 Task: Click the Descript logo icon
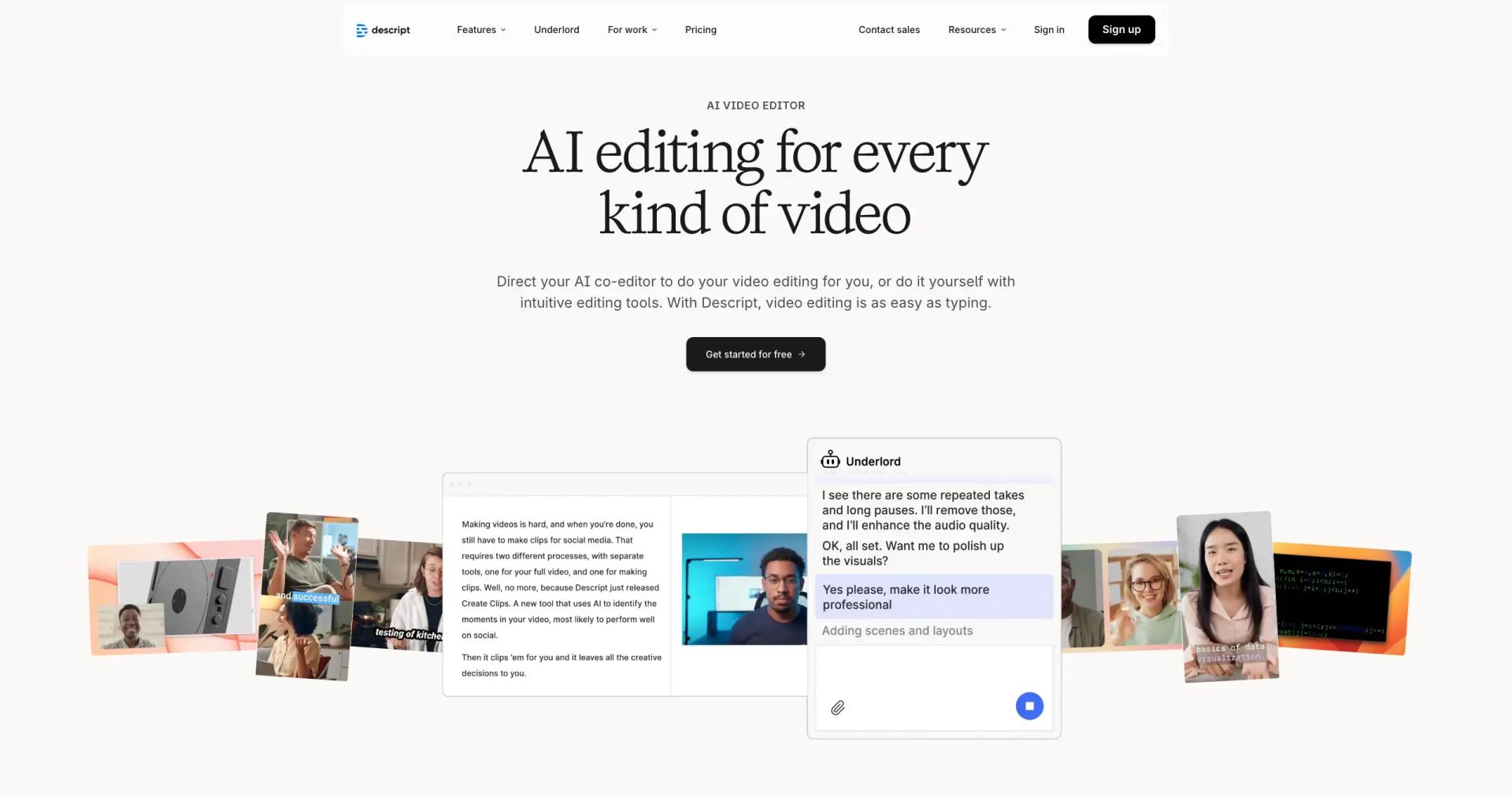[361, 30]
